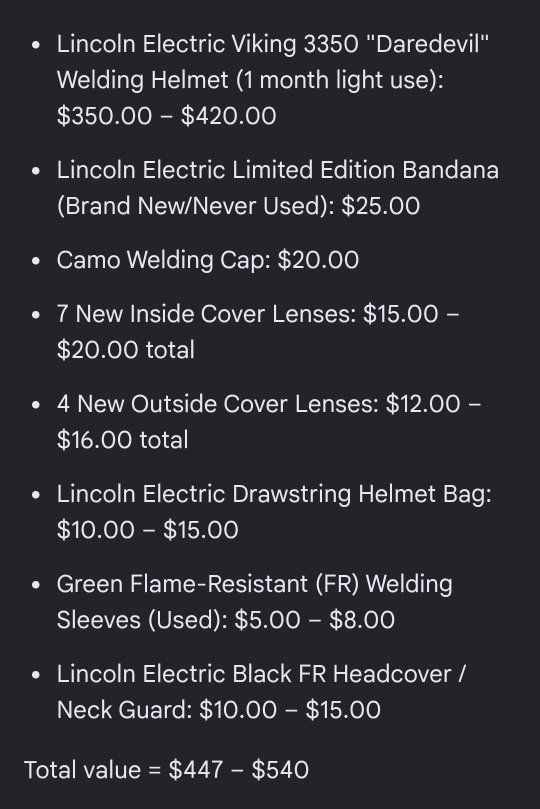The image size is (540, 809).
Task: Click the Welding Helmet (1 month light use) text
Action: (250, 80)
